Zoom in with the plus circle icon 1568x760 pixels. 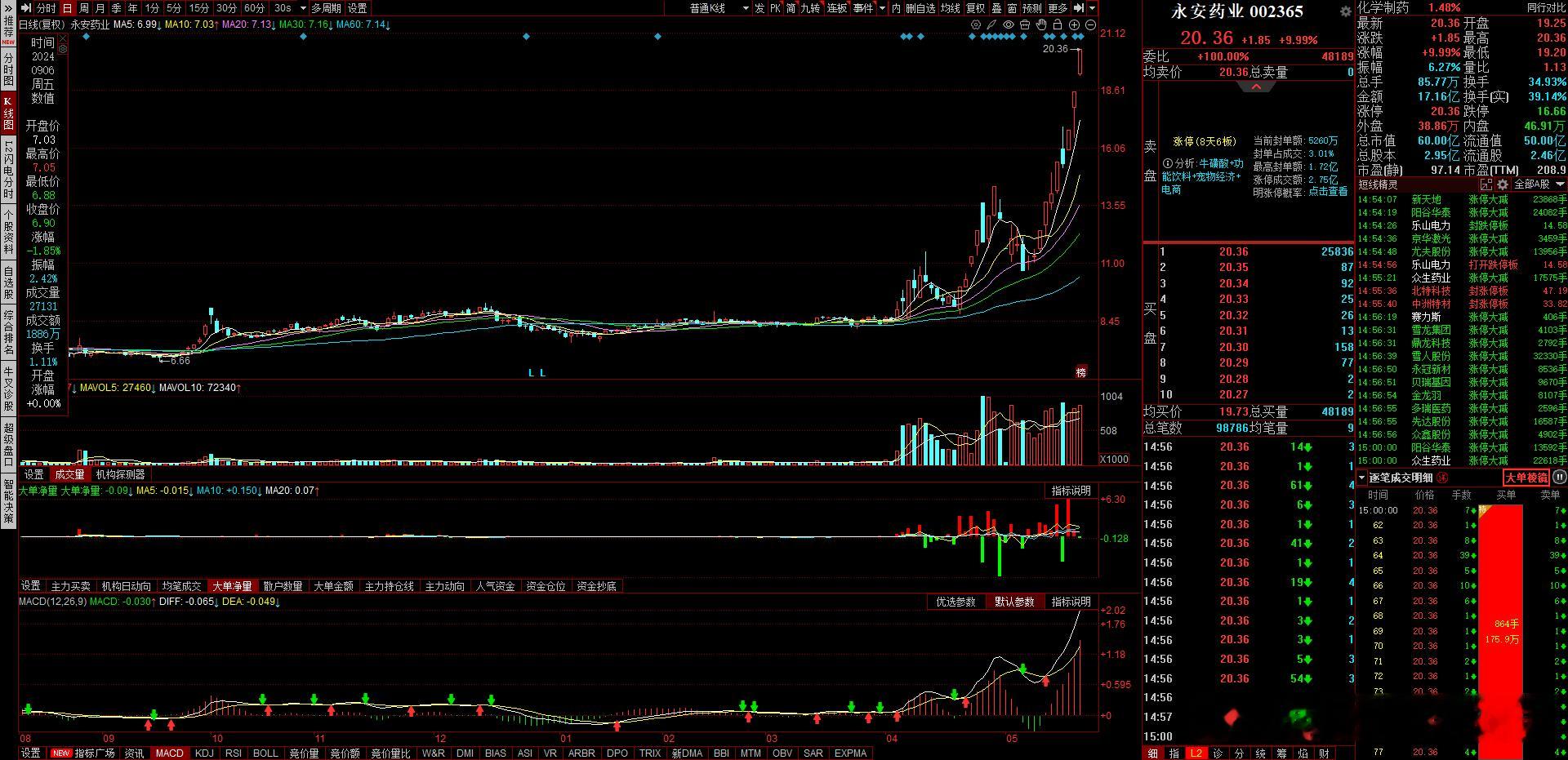(1074, 25)
